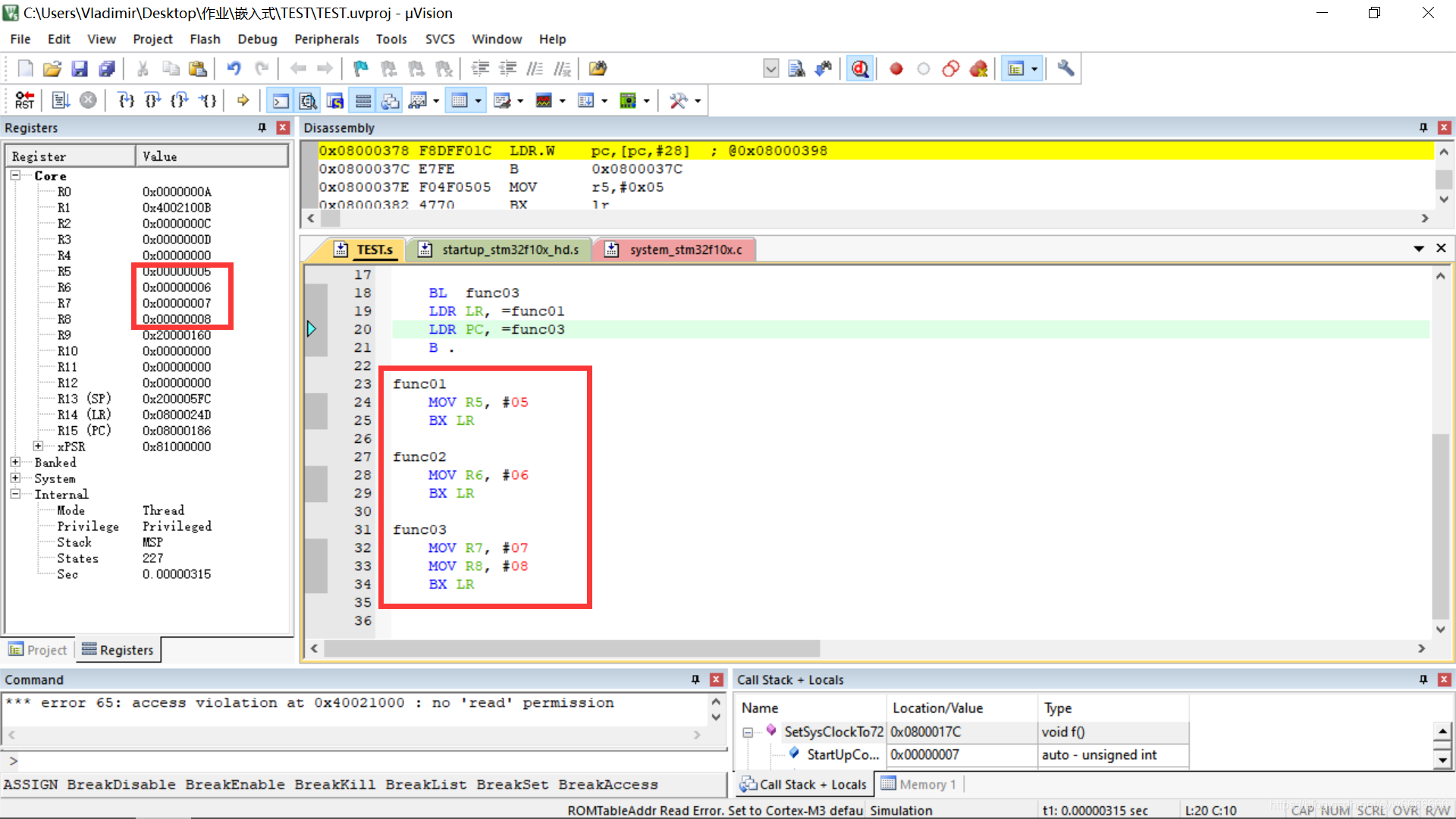Select the Call Stack + Locals tab

coord(803,784)
